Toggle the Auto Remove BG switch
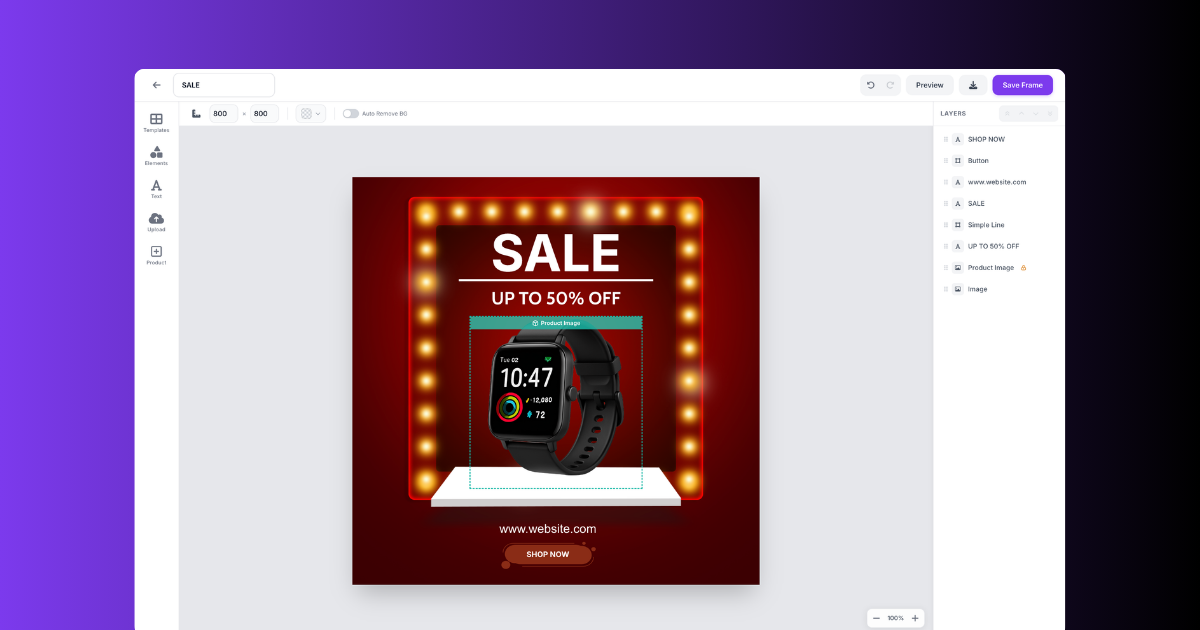The image size is (1200, 630). click(x=350, y=113)
